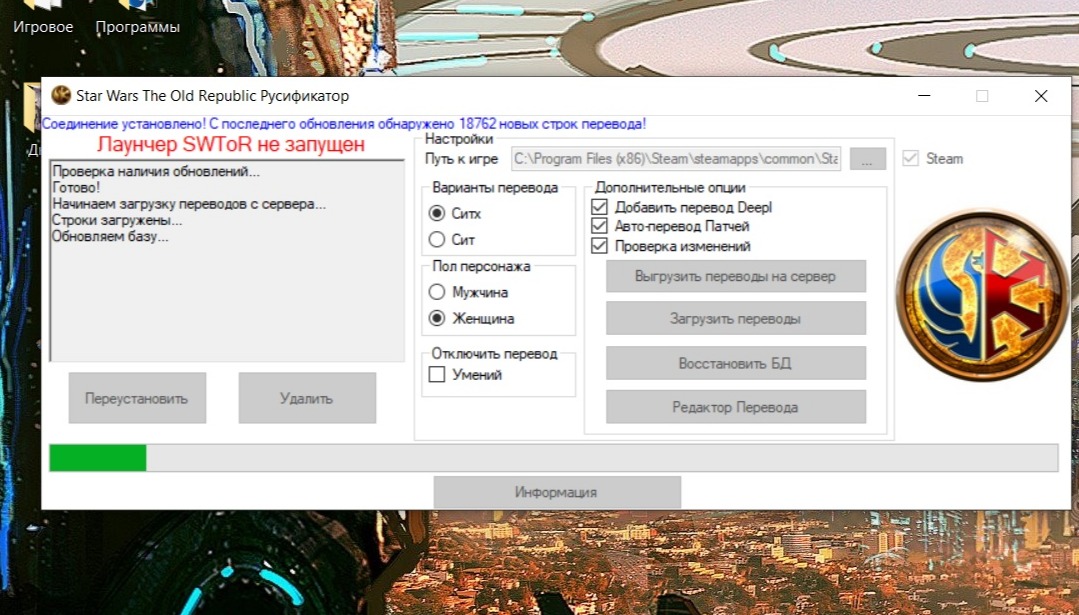Toggle Добавить перевод Deepl checkbox
The image size is (1079, 615).
(599, 207)
